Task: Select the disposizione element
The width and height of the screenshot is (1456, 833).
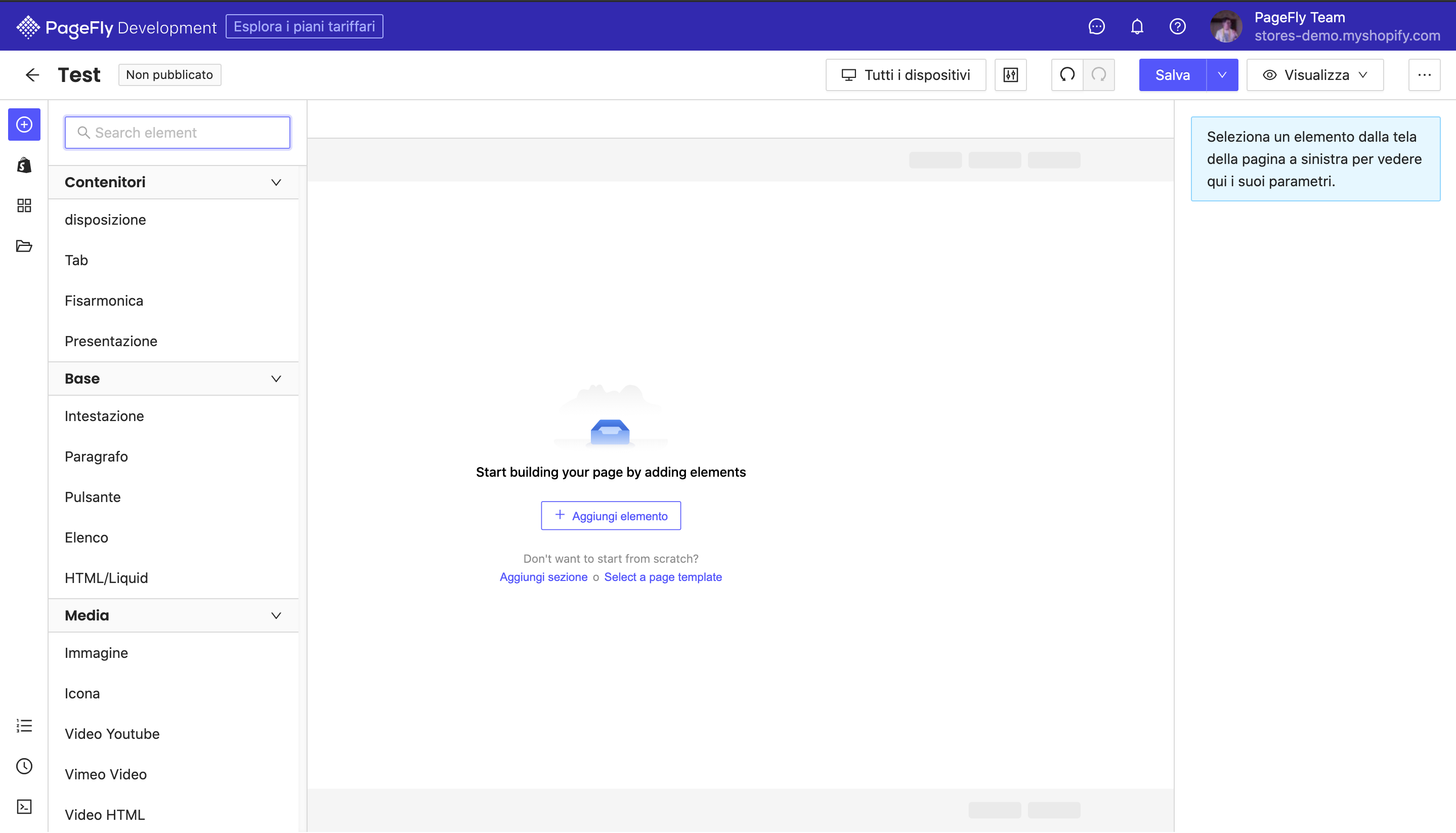Action: click(174, 220)
